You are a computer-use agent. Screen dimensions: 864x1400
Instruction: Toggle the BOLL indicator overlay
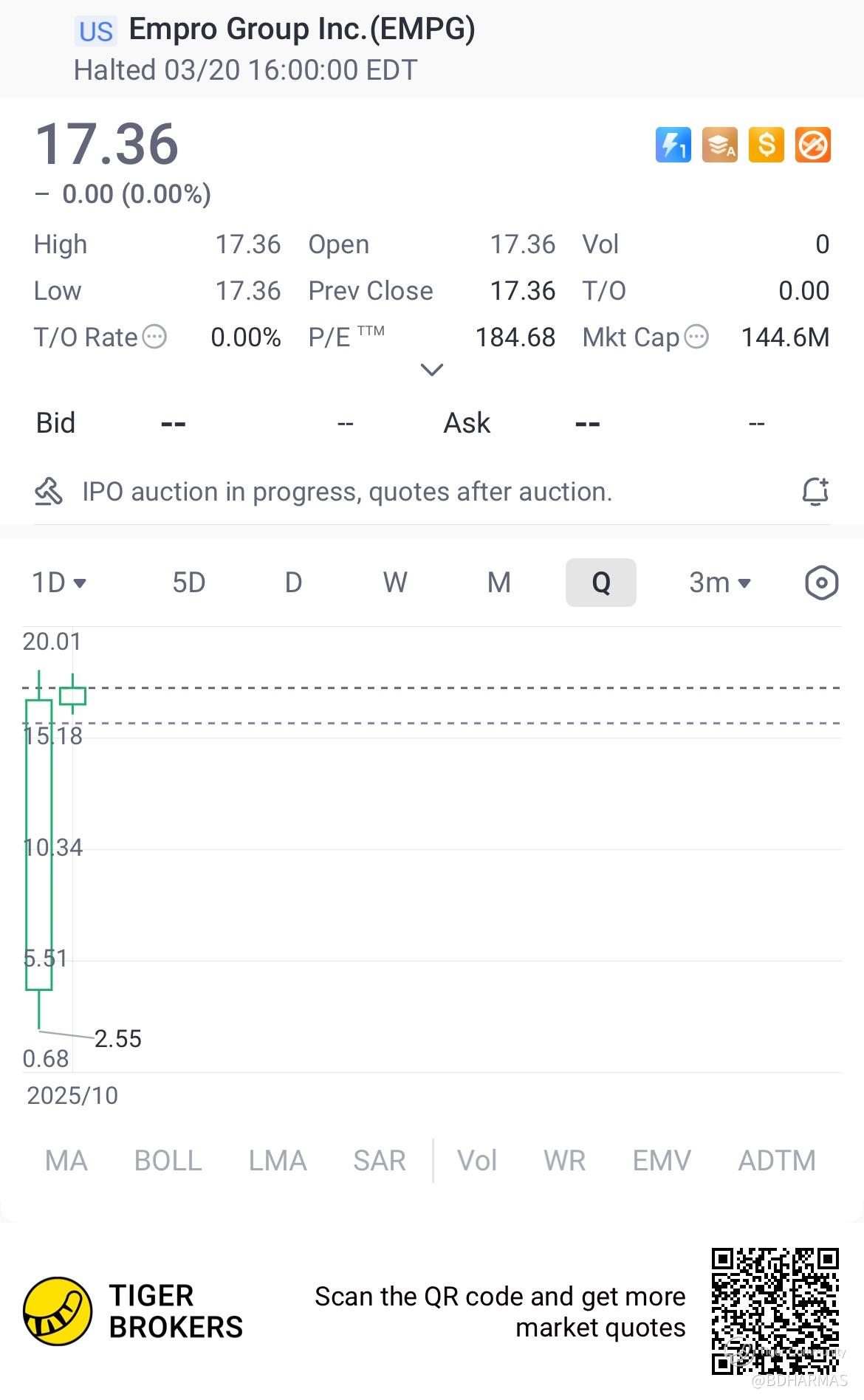[x=168, y=1161]
